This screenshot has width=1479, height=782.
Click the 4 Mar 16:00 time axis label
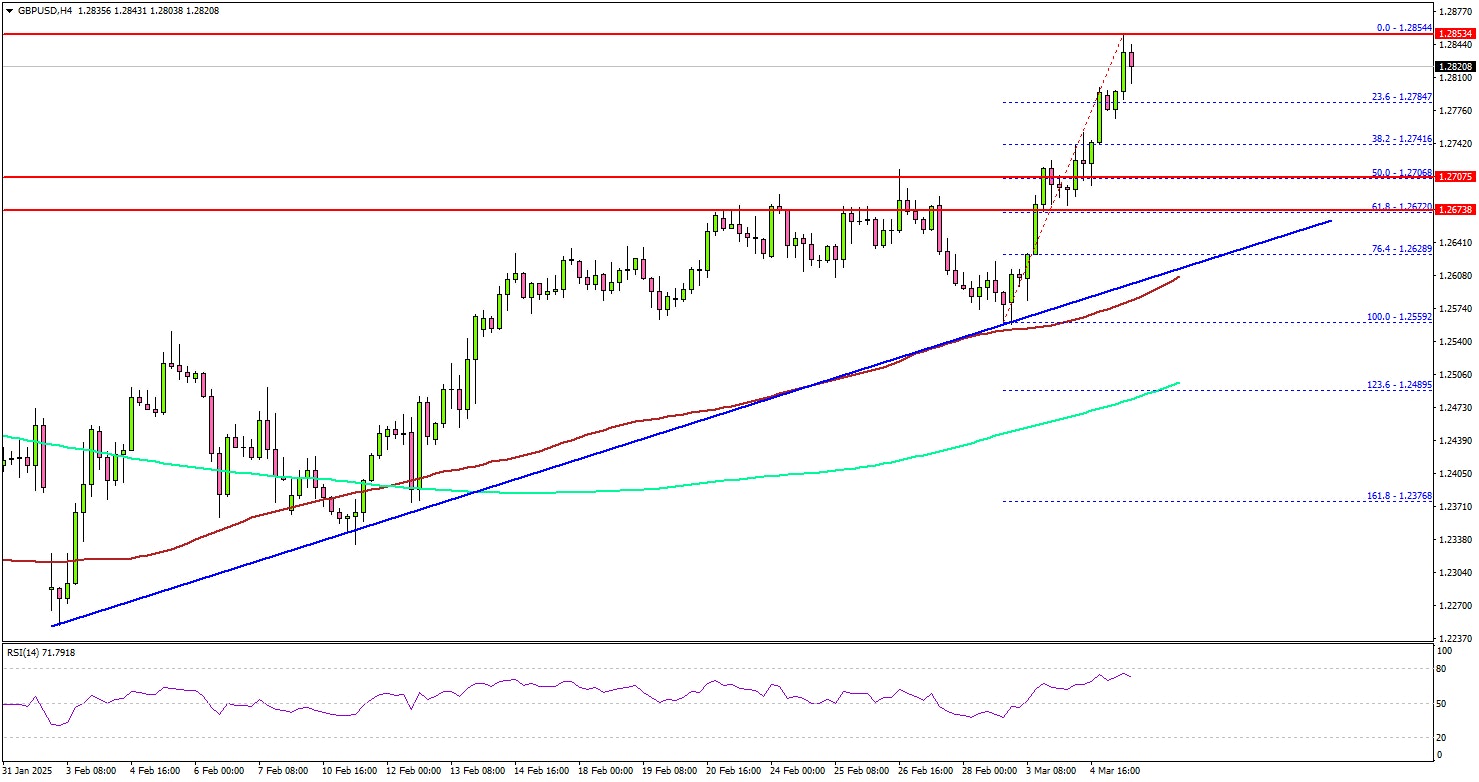(1115, 771)
